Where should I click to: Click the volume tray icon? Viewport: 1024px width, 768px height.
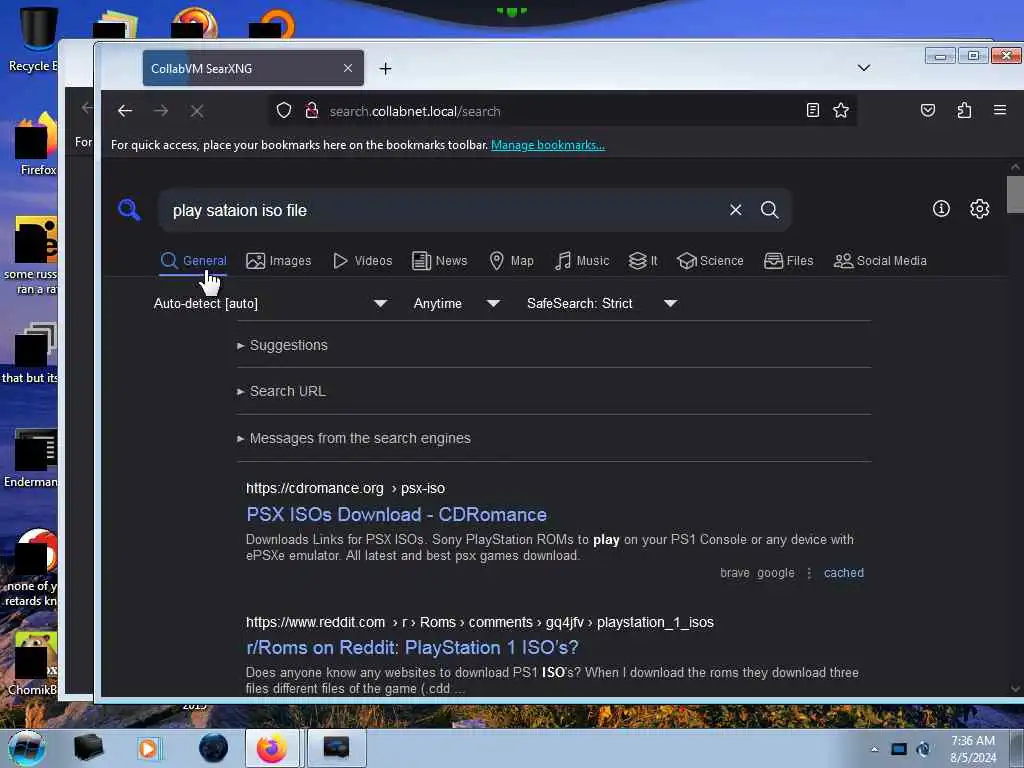pos(923,749)
